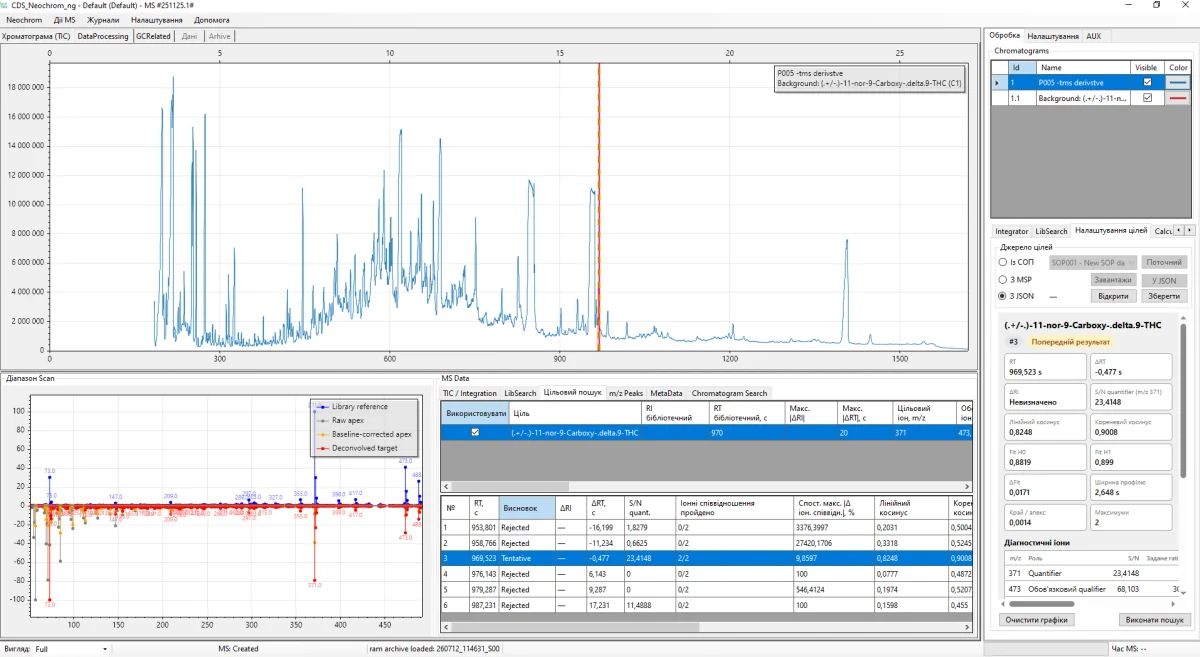Image resolution: width=1200 pixels, height=657 pixels.
Task: Select result row 6 with RT 987,231
Action: click(706, 605)
